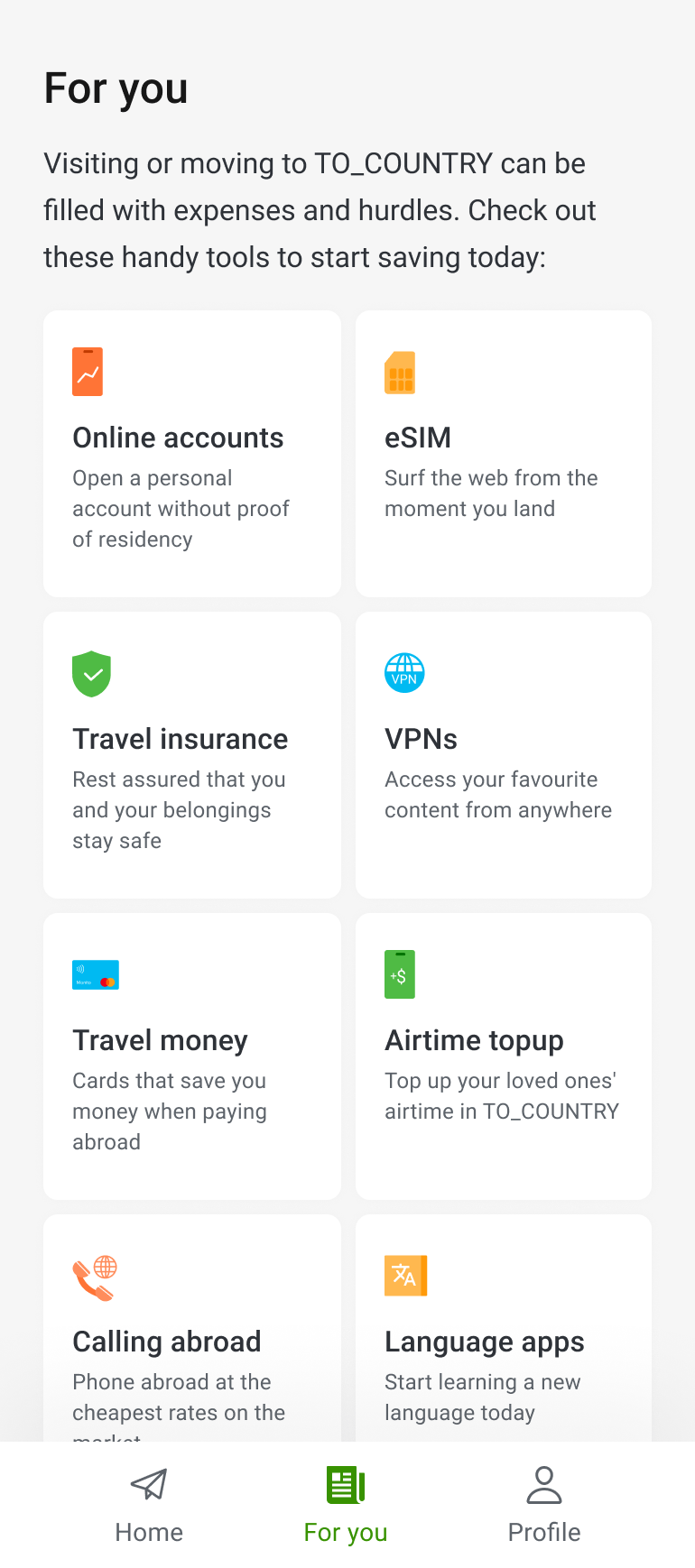The height and width of the screenshot is (1568, 695).
Task: Open the VPNs card description text
Action: point(498,795)
